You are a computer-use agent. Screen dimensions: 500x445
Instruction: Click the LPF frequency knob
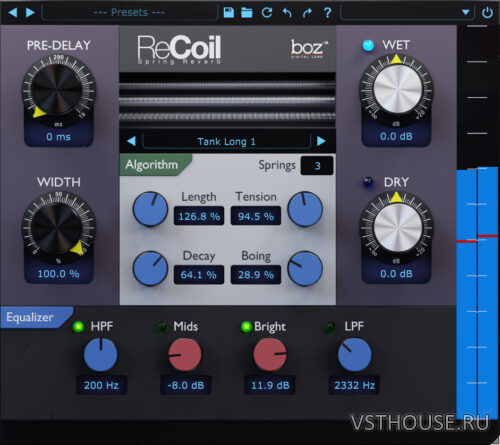tap(354, 354)
